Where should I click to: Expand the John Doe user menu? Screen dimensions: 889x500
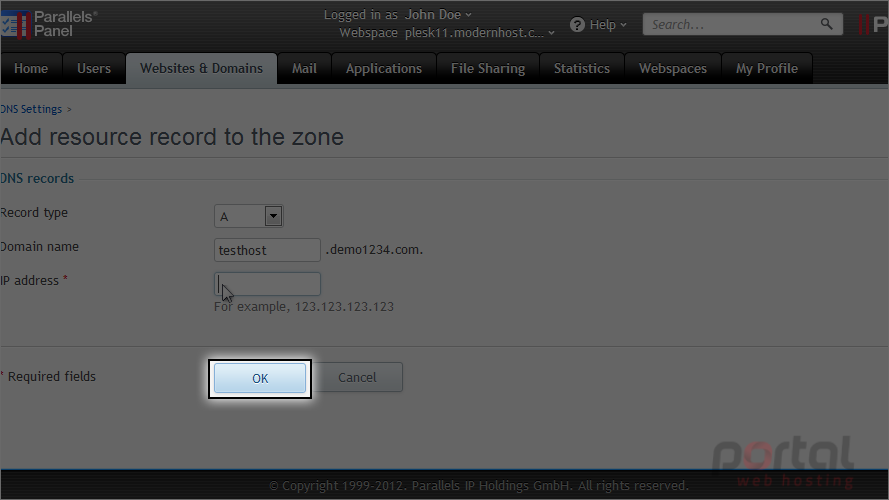(468, 15)
